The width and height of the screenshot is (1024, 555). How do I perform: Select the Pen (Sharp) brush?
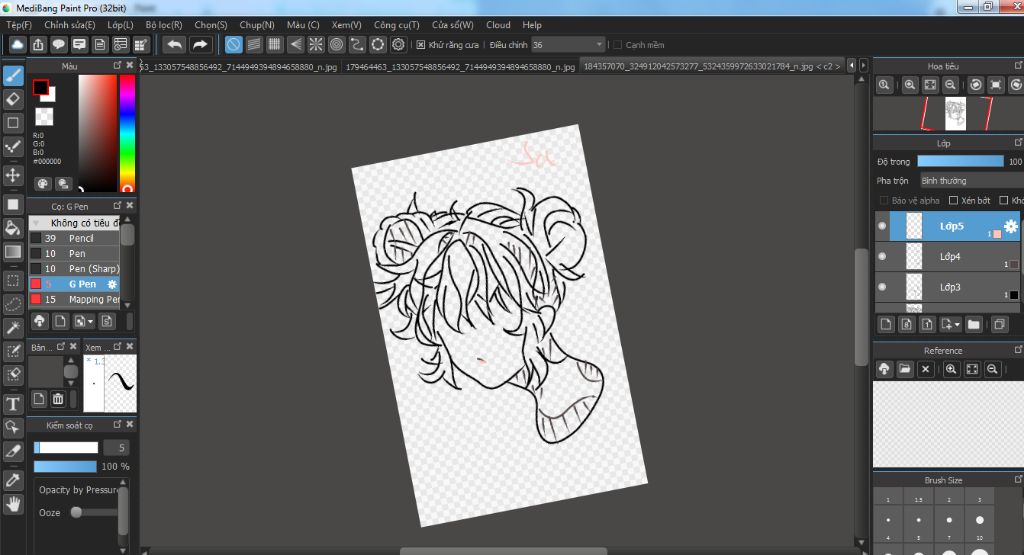74,268
